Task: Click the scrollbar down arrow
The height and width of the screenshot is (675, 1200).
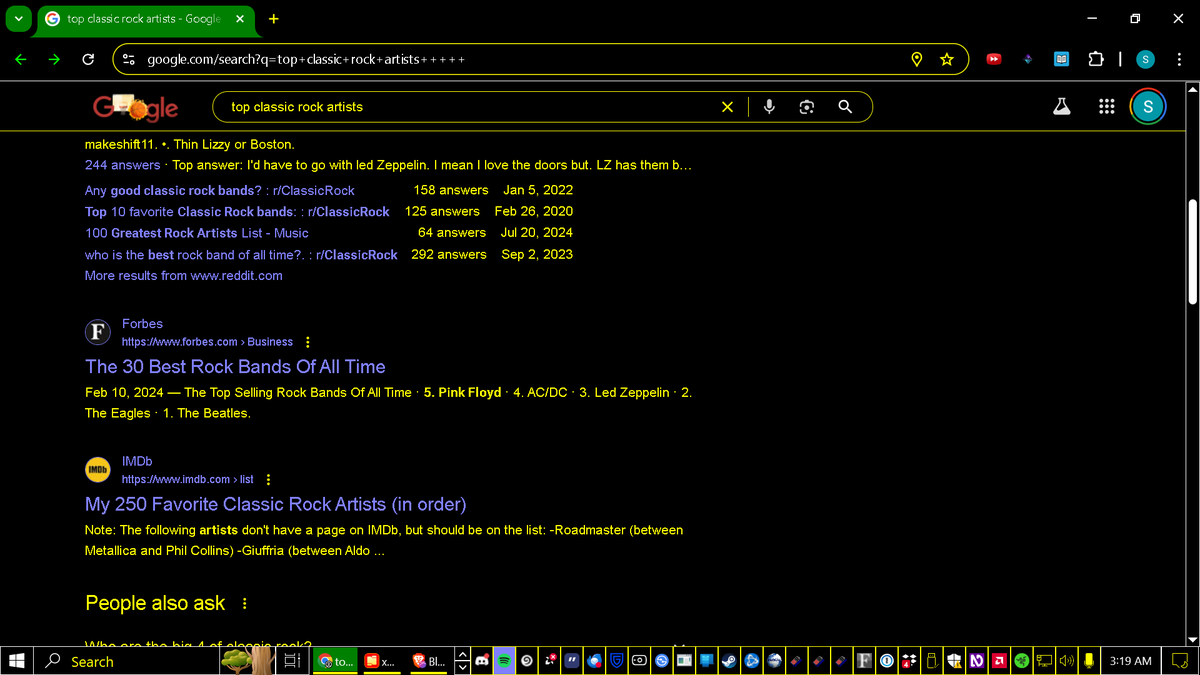Action: (1191, 640)
